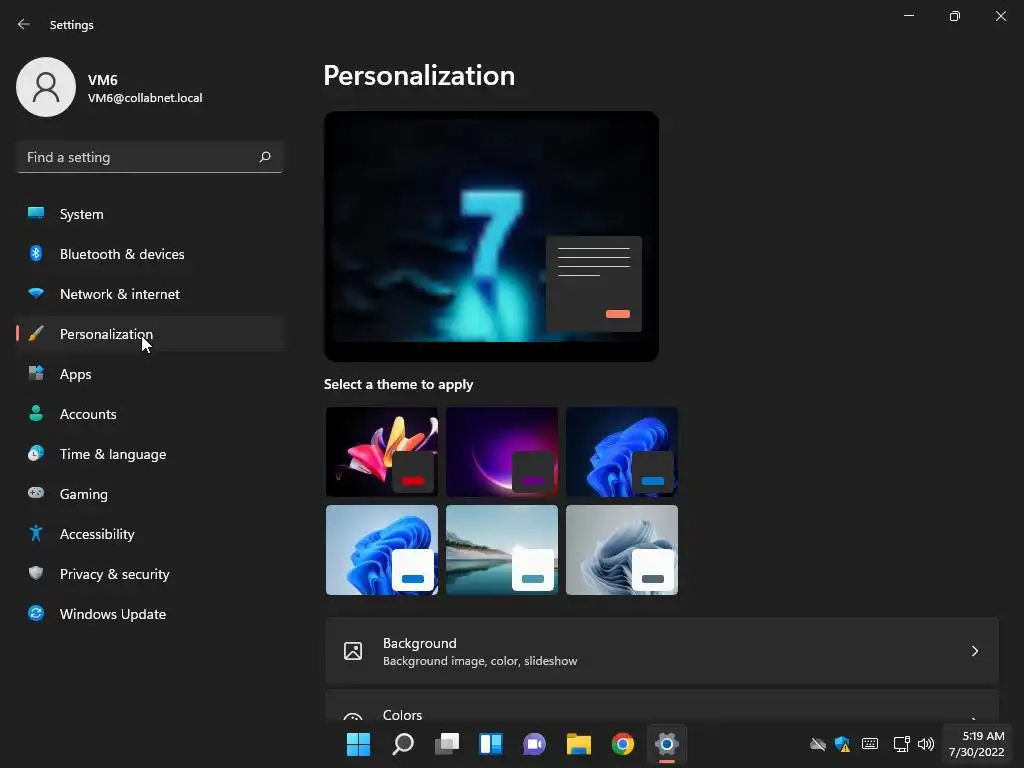Image resolution: width=1024 pixels, height=768 pixels.
Task: Click the Network wifi icon in sidebar
Action: pos(36,293)
